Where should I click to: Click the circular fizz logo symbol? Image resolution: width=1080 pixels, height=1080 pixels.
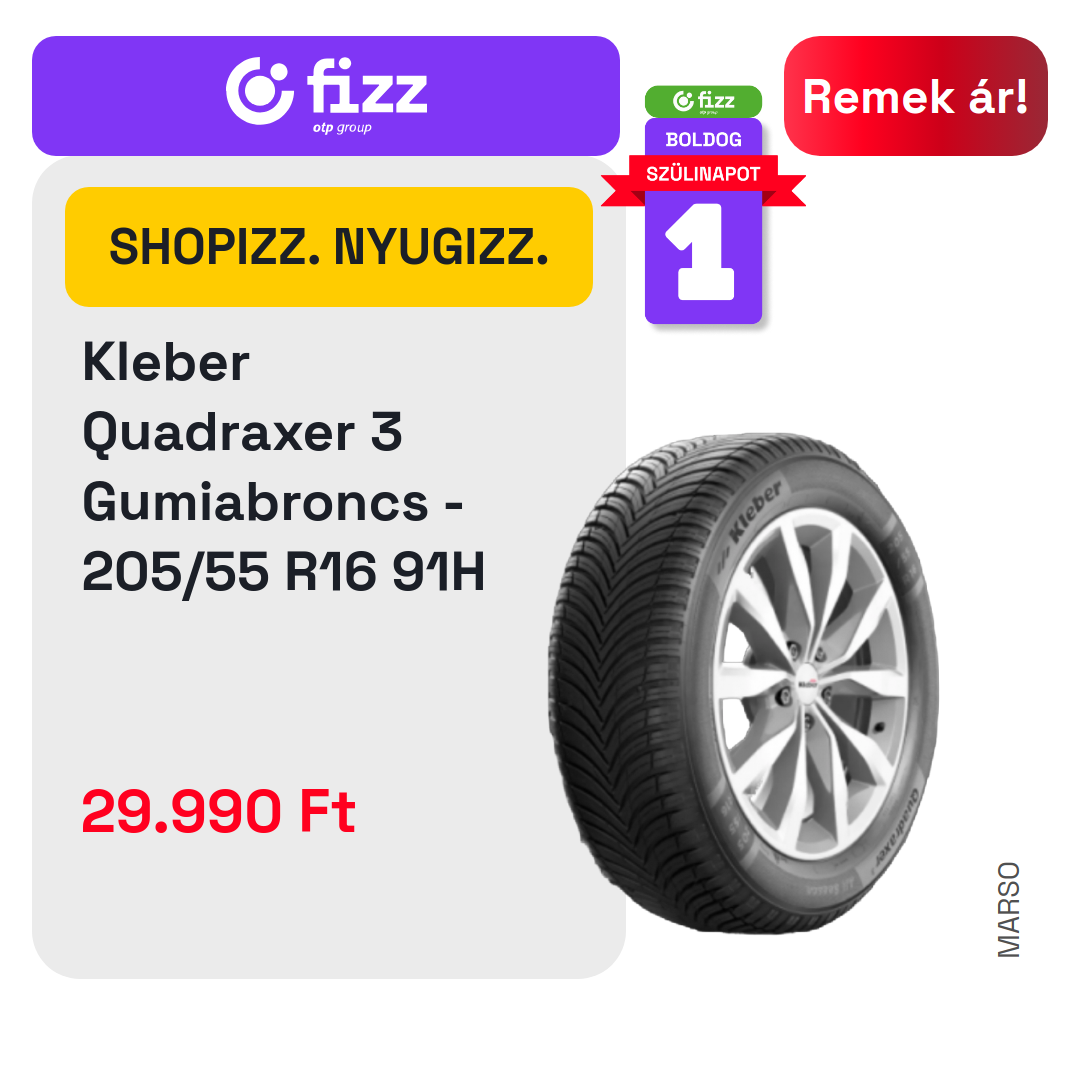pyautogui.click(x=260, y=91)
